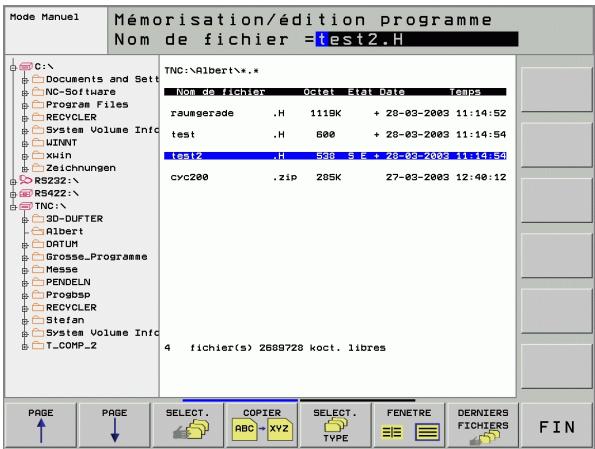This screenshot has width=595, height=449.
Task: Select the highlighted test2 .H row
Action: (x=335, y=156)
